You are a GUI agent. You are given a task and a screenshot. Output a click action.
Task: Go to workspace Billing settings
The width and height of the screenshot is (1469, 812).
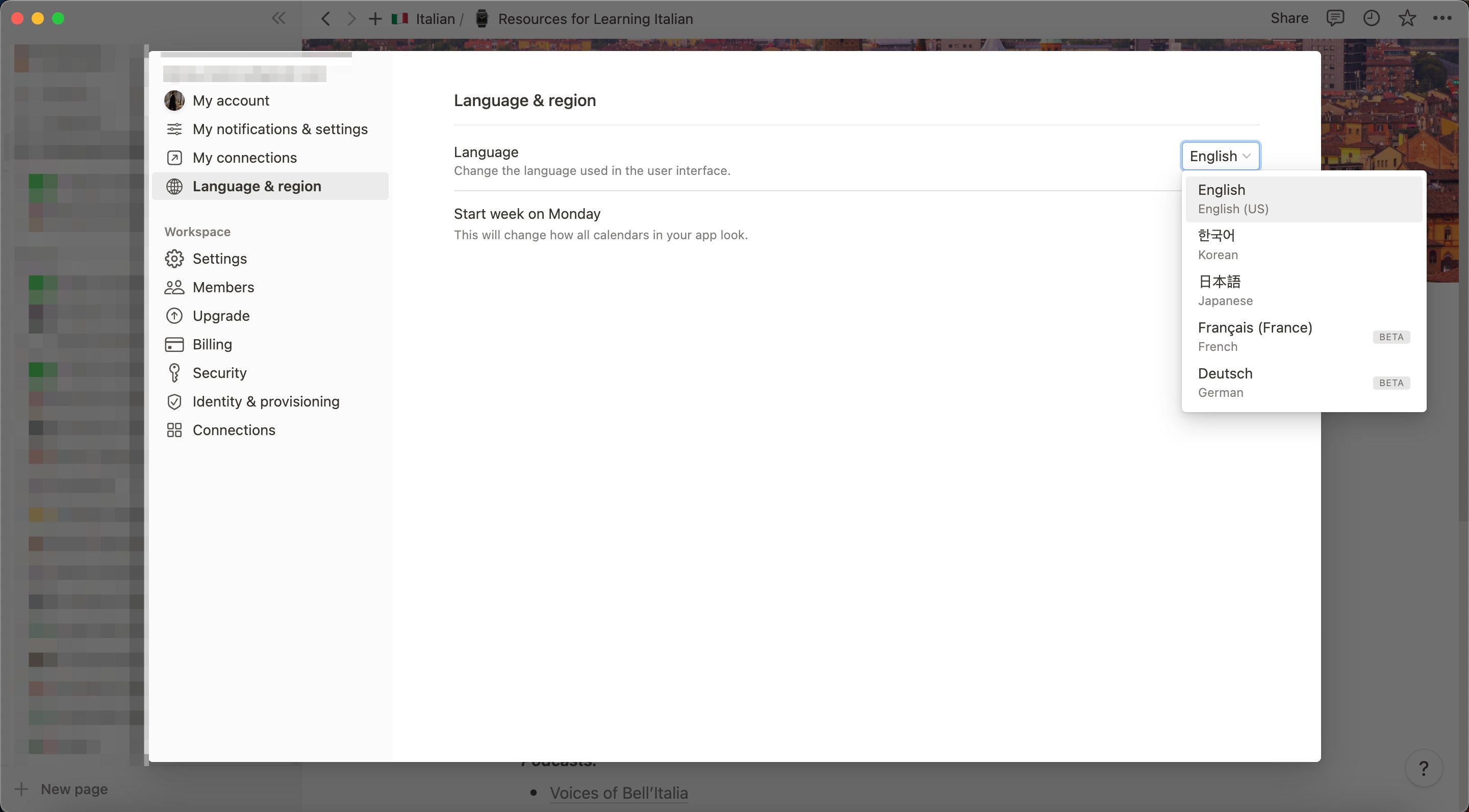pos(212,344)
